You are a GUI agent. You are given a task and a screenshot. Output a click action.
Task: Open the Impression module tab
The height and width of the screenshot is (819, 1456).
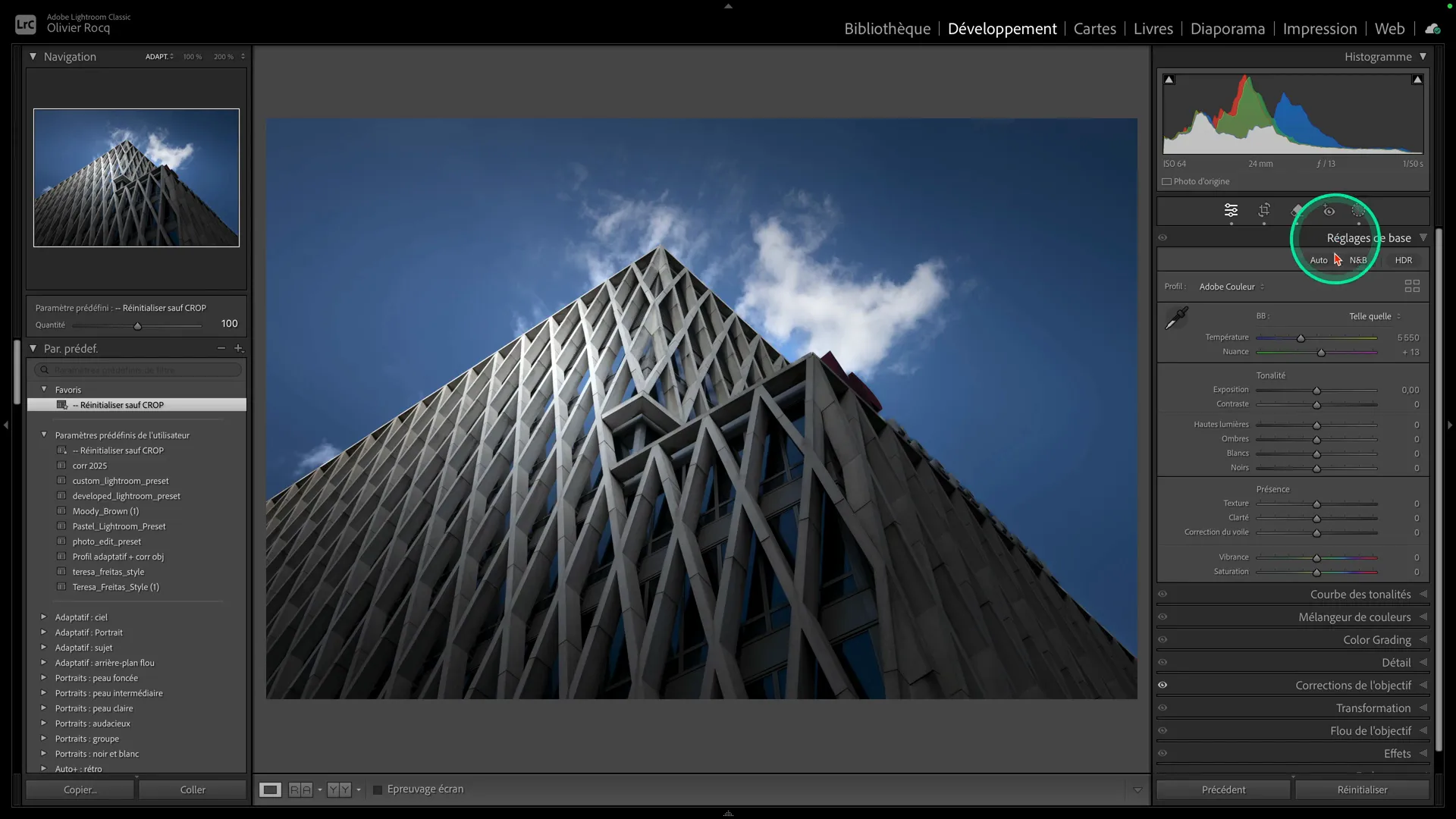pyautogui.click(x=1319, y=29)
